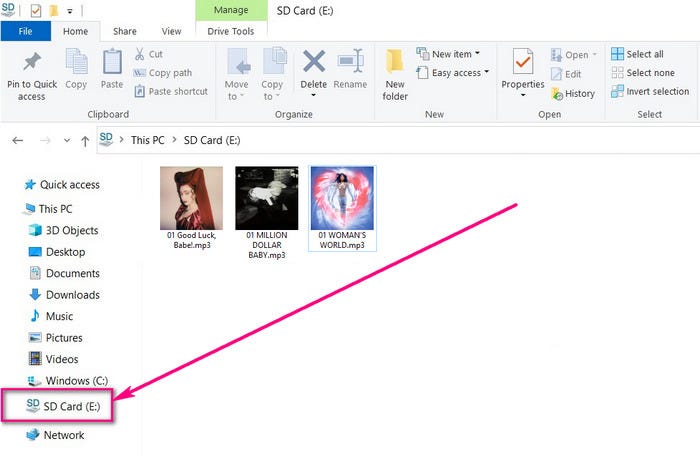The image size is (700, 457).
Task: Click This PC in the address bar
Action: click(148, 140)
